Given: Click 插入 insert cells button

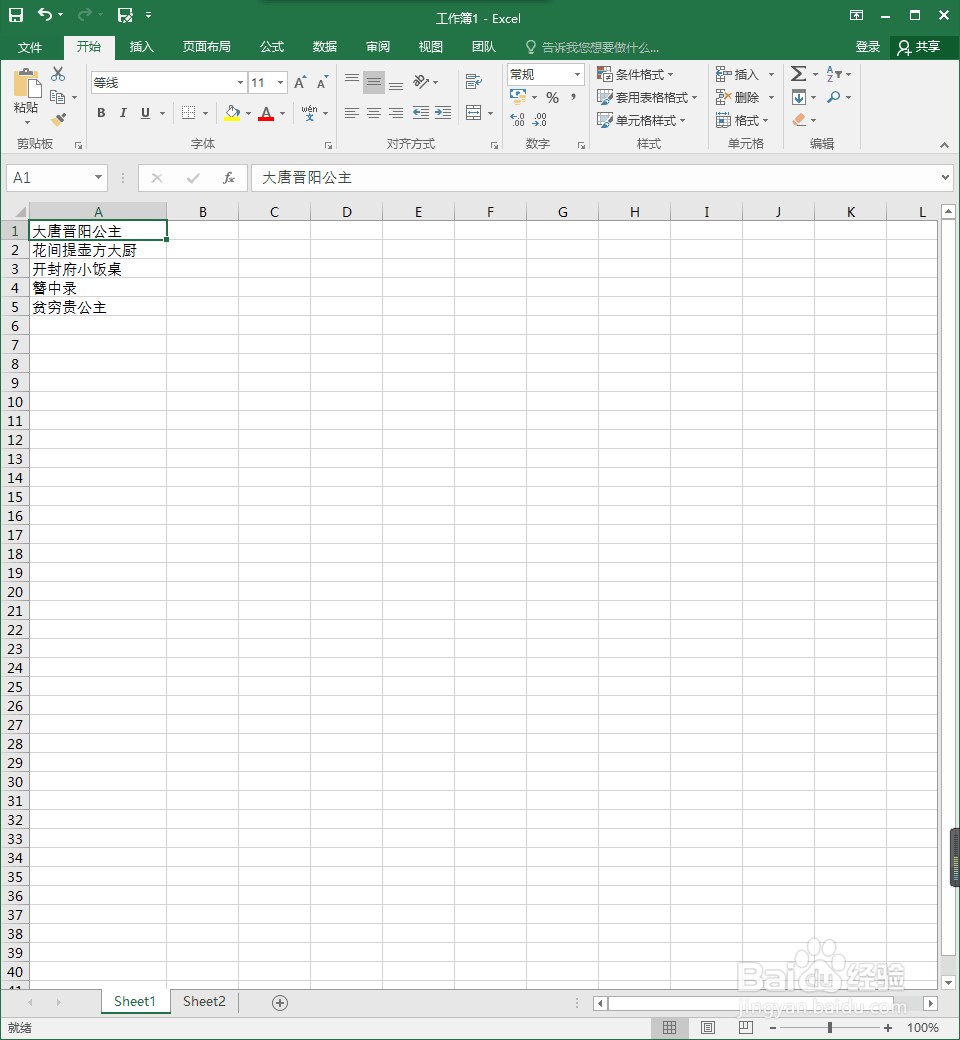Looking at the screenshot, I should pyautogui.click(x=745, y=74).
